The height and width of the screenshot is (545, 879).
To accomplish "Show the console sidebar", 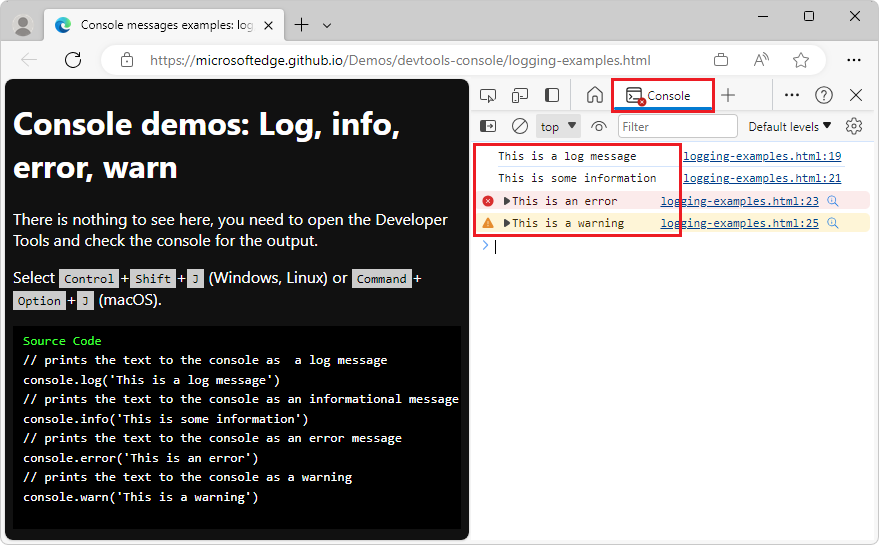I will click(x=488, y=127).
